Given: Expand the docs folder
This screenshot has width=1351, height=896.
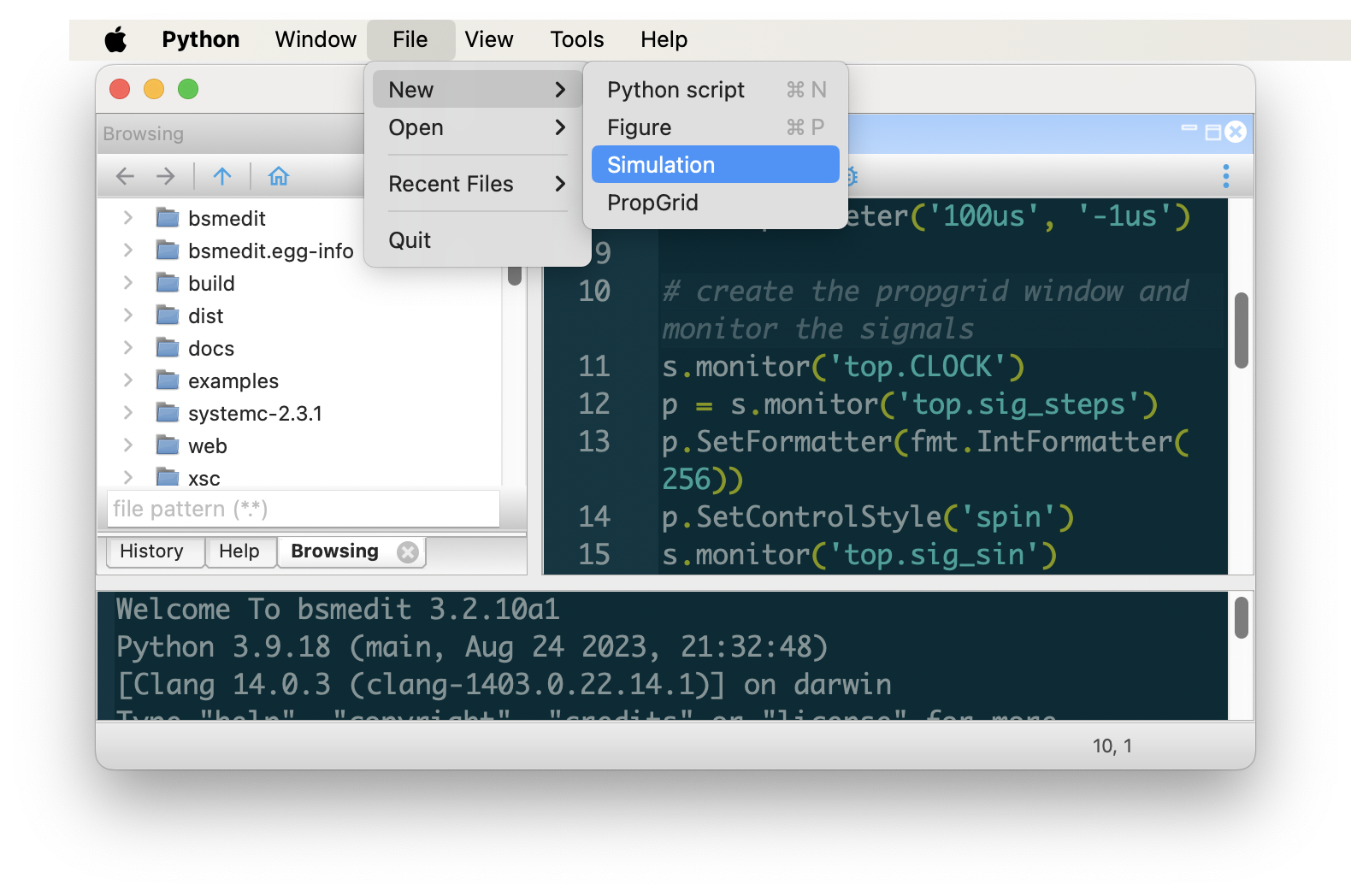Looking at the screenshot, I should (x=128, y=347).
